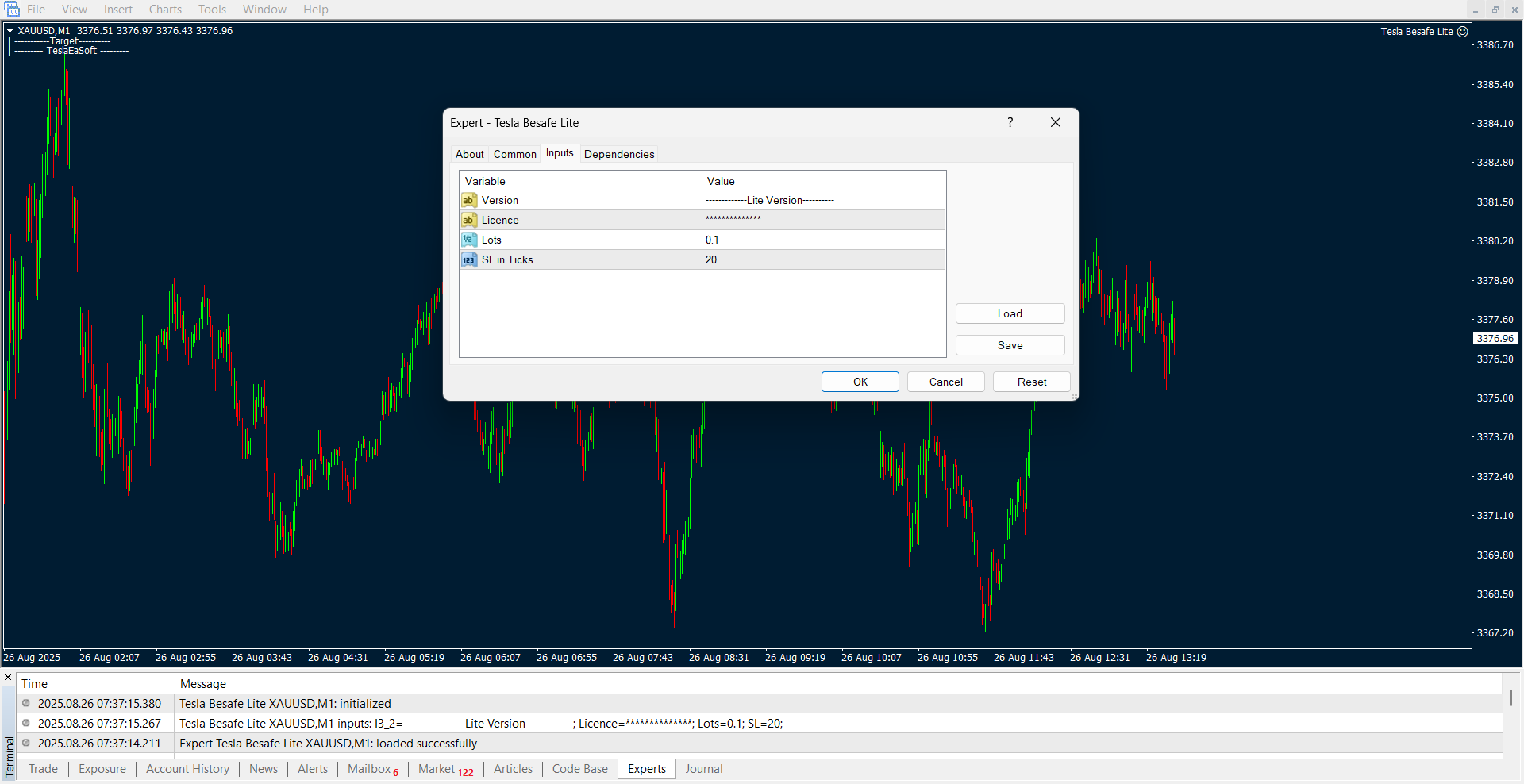The height and width of the screenshot is (784, 1524).
Task: Click the MetaTrader application icon in menu bar
Action: tap(12, 10)
